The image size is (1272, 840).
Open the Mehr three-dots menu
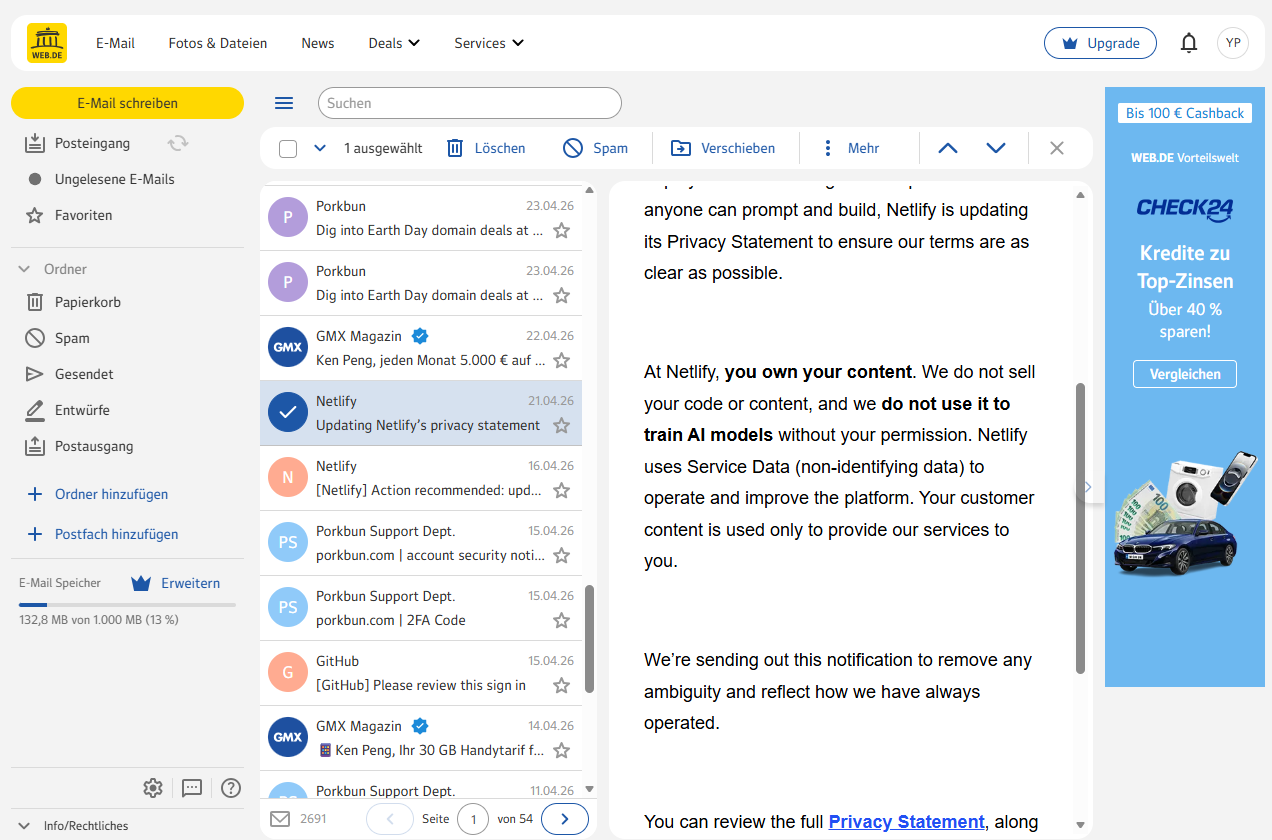(850, 148)
